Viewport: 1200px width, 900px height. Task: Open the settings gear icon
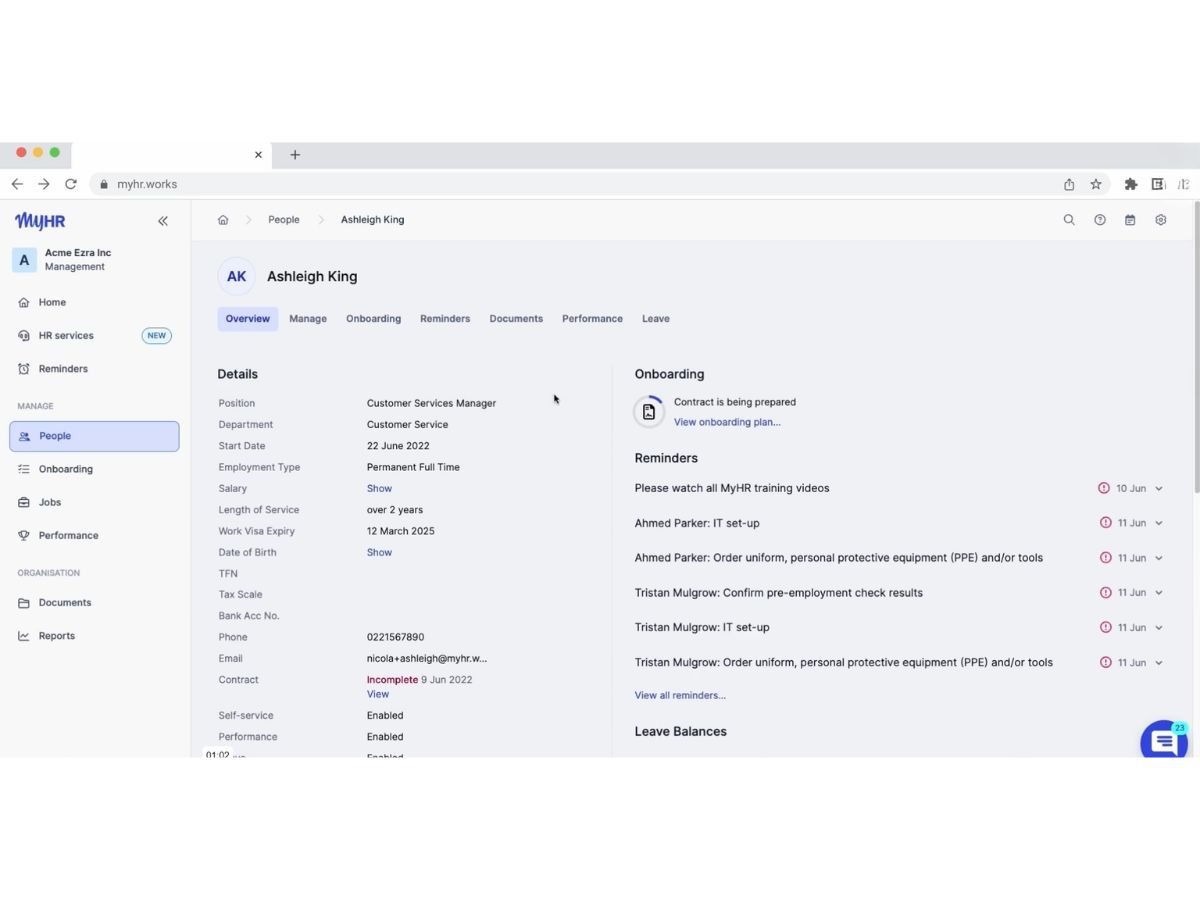point(1161,220)
